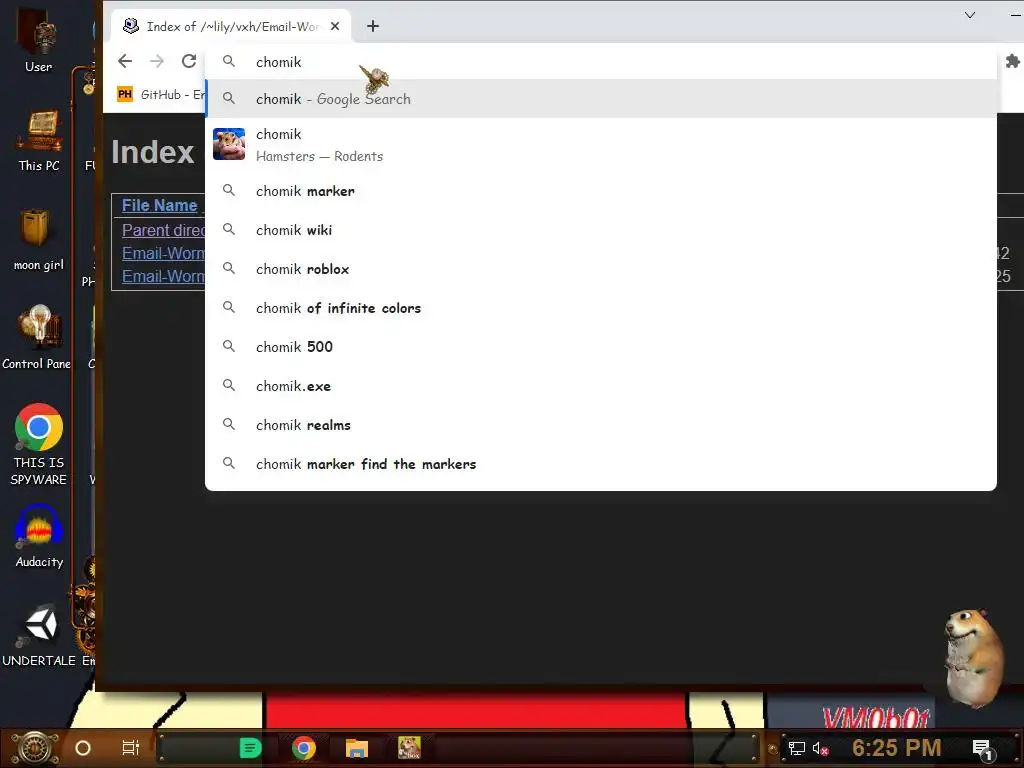Open Control Panel desktop icon
Viewport: 1024px width, 768px height.
tap(37, 338)
